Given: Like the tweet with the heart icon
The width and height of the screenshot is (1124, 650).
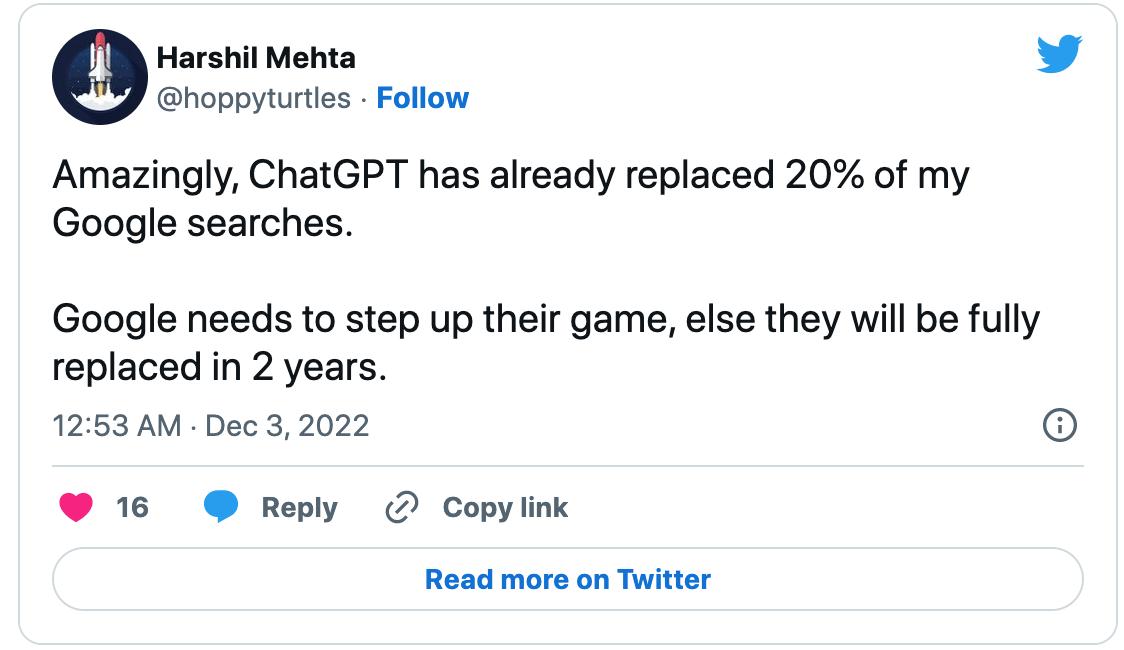Looking at the screenshot, I should (x=75, y=508).
